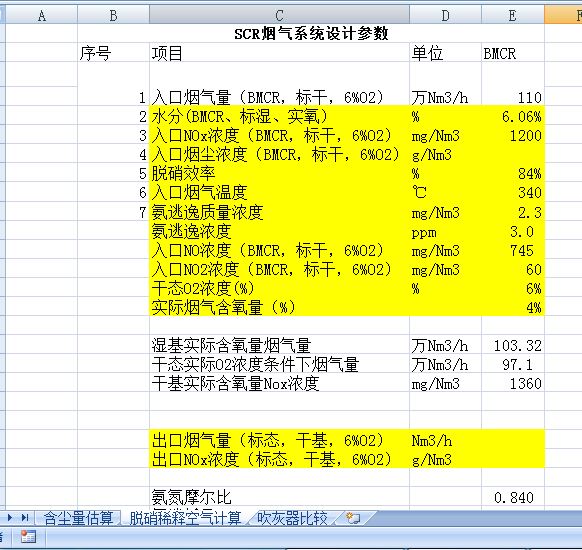Select the 3.0 value cell

(x=513, y=231)
